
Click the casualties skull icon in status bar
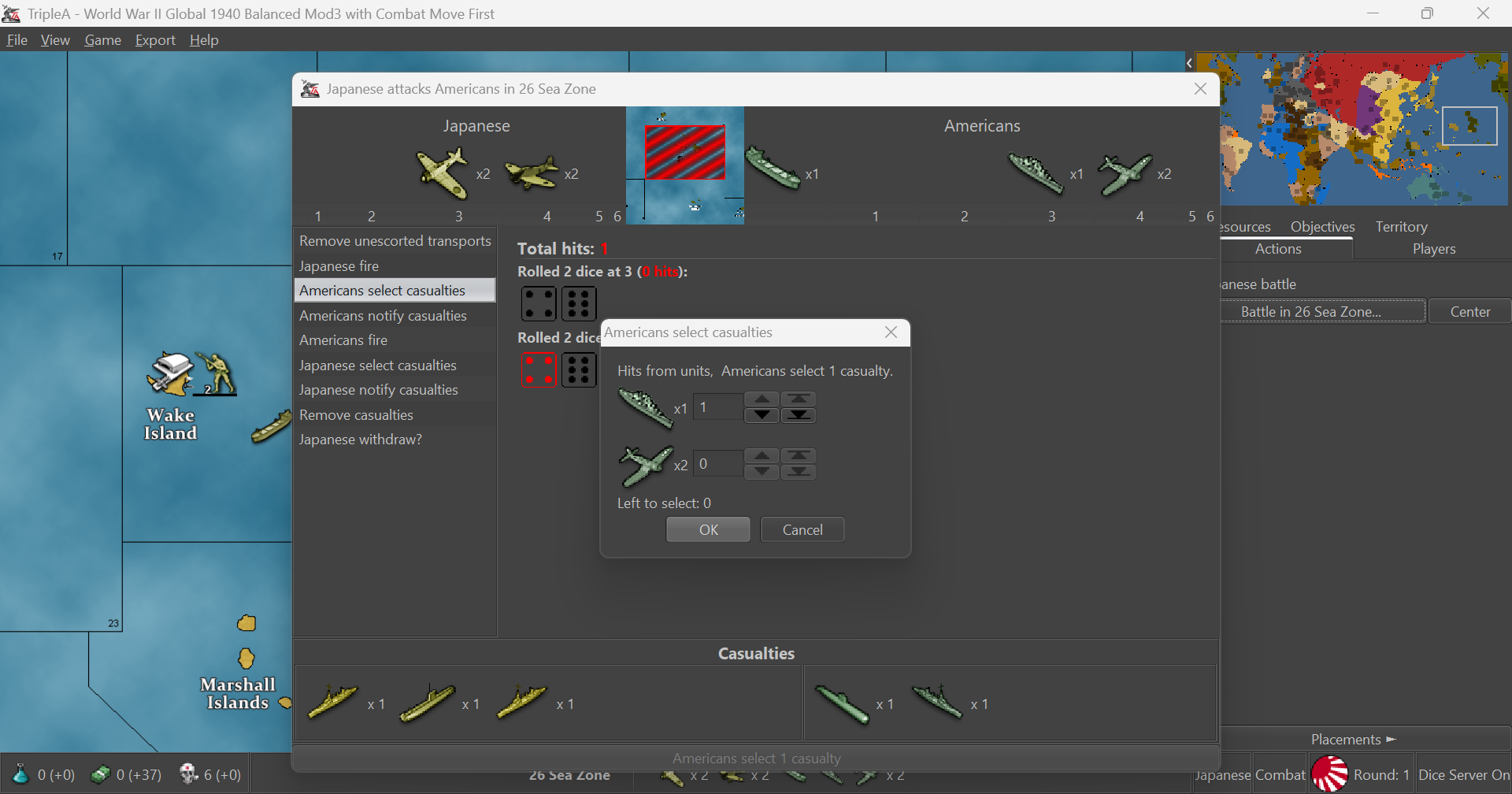(189, 774)
